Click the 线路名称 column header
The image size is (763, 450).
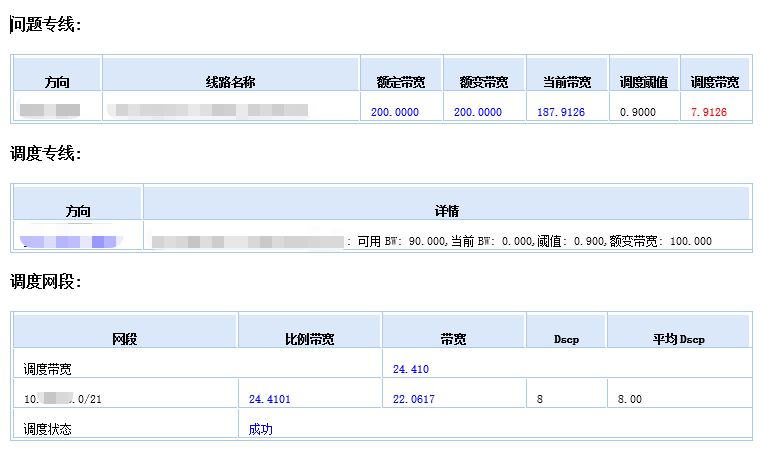tap(230, 82)
